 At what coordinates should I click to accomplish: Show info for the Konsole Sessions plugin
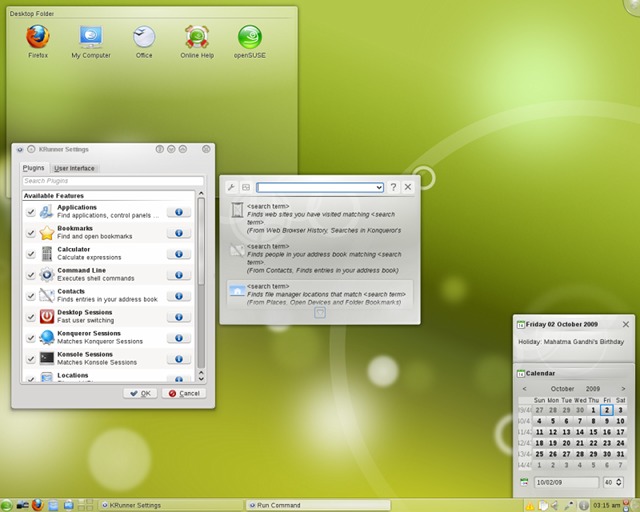tap(179, 359)
